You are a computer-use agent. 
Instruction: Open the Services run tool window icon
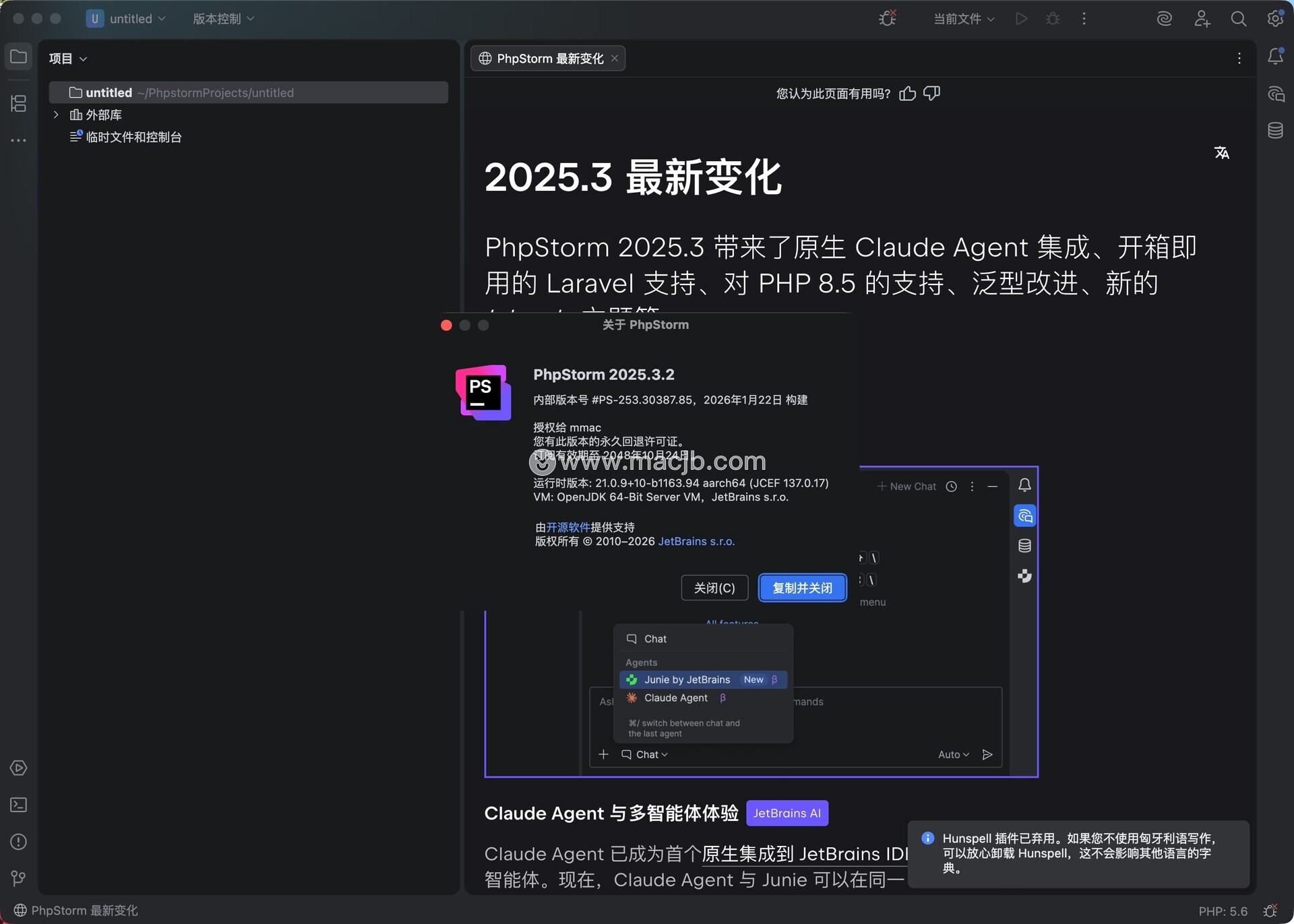[18, 768]
